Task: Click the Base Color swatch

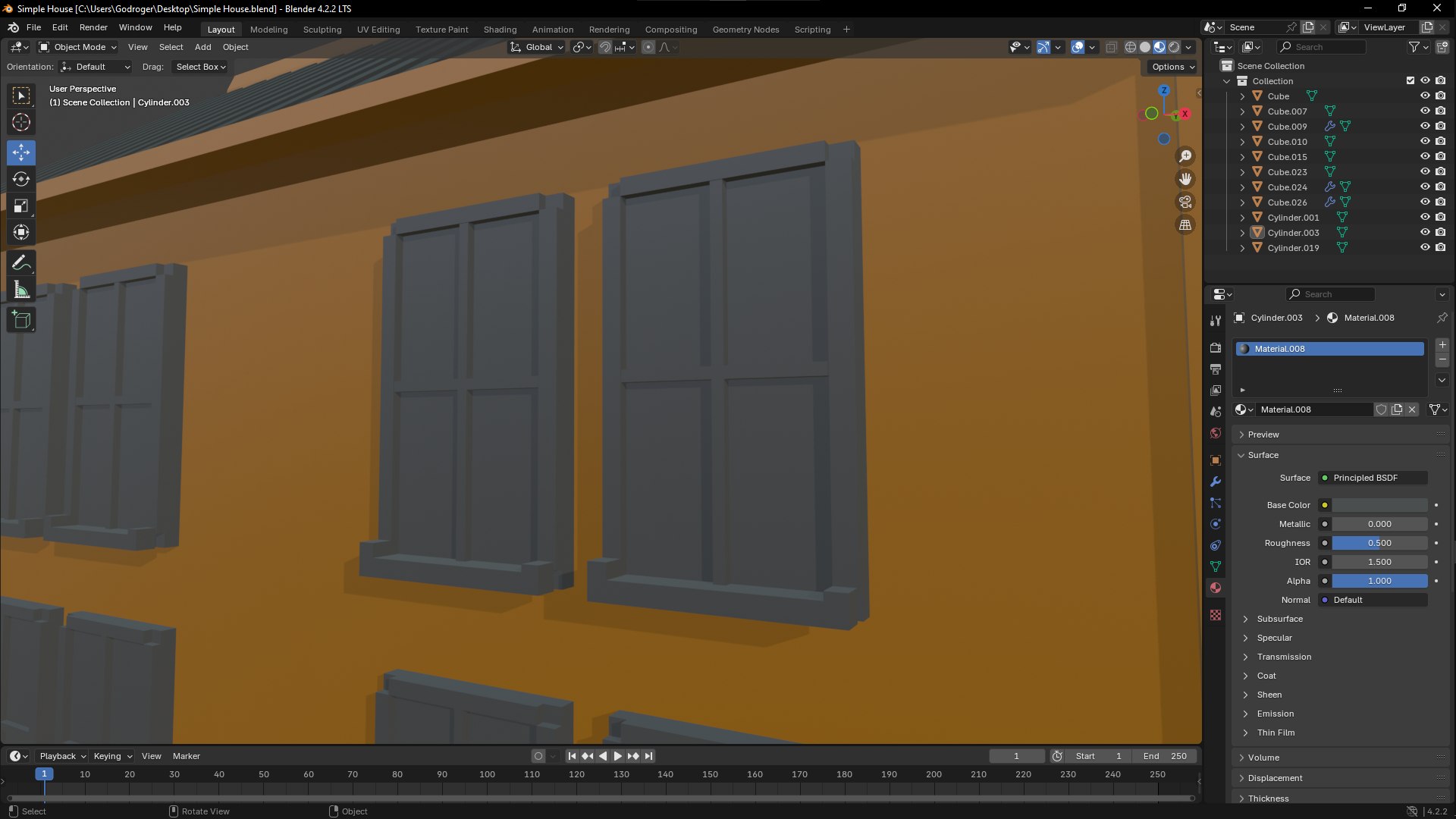Action: click(x=1379, y=505)
